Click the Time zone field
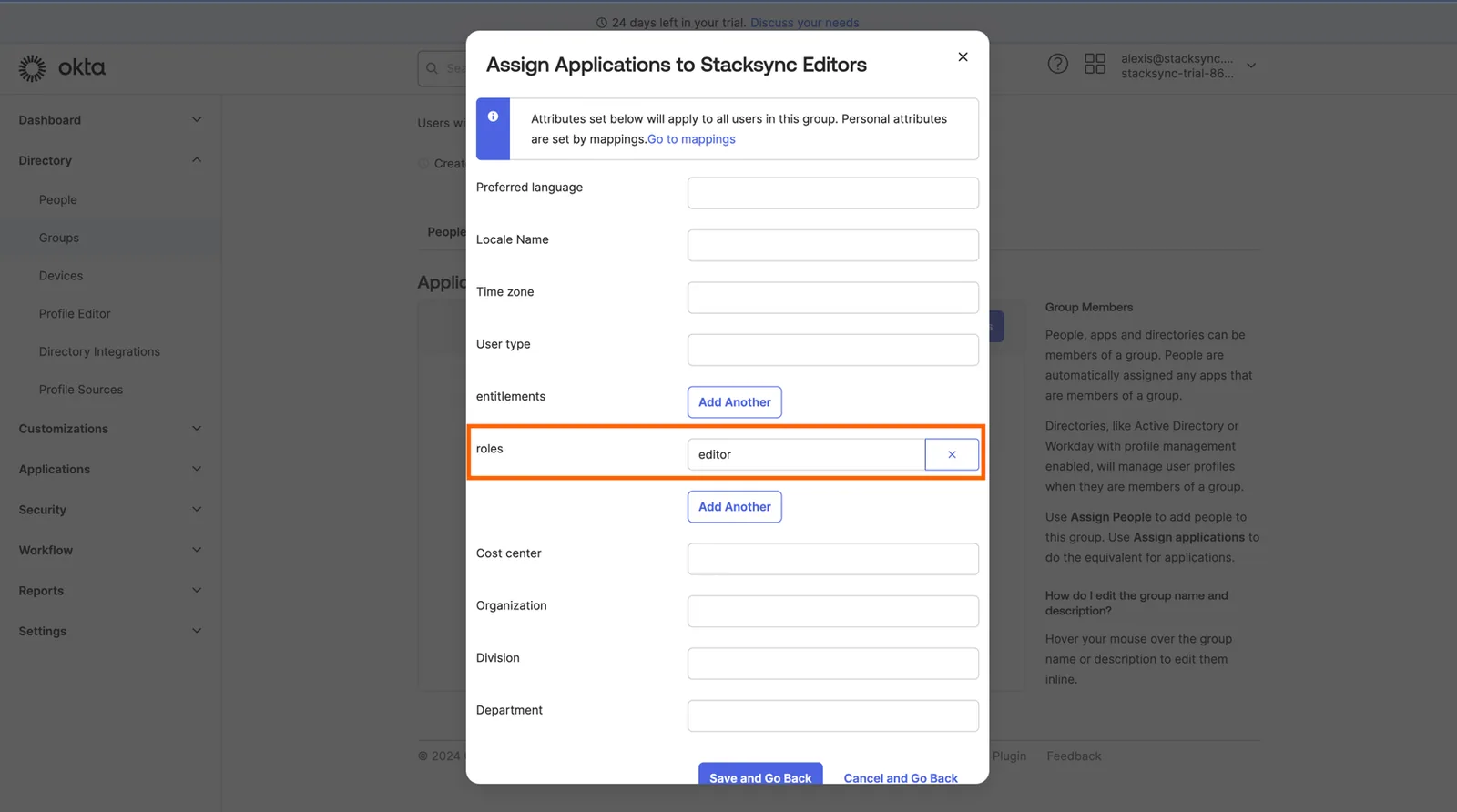 click(x=833, y=298)
